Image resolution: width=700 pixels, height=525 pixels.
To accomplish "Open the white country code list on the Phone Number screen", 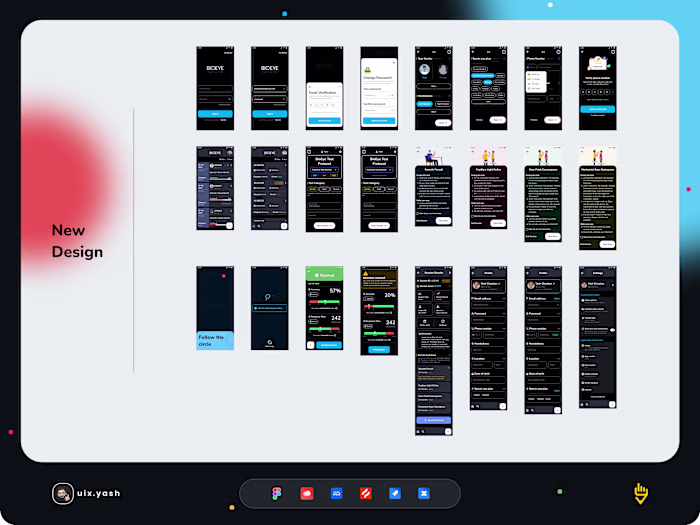I will coord(536,82).
